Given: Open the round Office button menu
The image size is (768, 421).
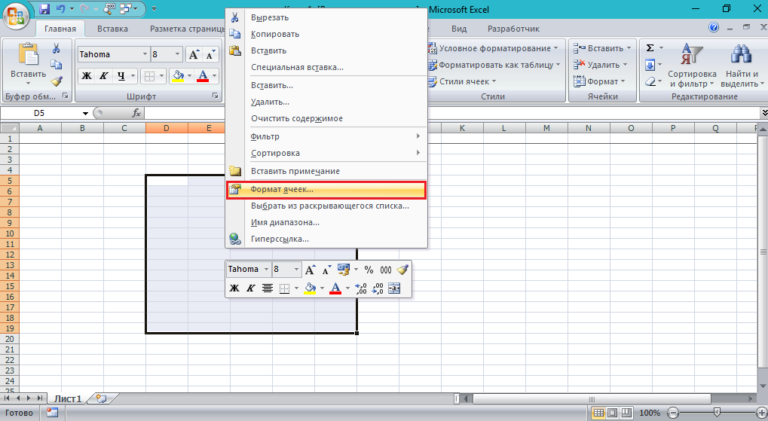Looking at the screenshot, I should click(15, 16).
